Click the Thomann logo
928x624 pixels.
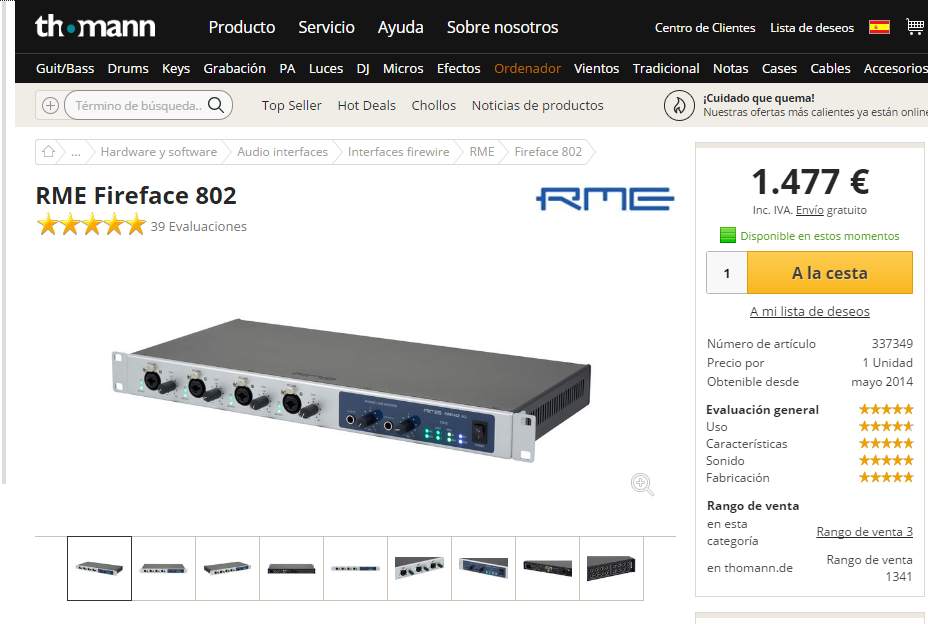point(95,27)
